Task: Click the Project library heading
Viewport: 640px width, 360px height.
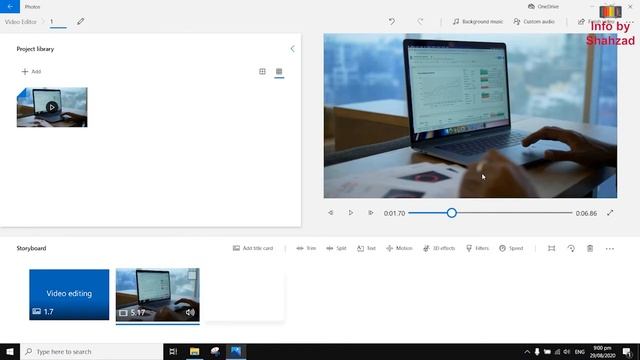Action: [x=35, y=49]
